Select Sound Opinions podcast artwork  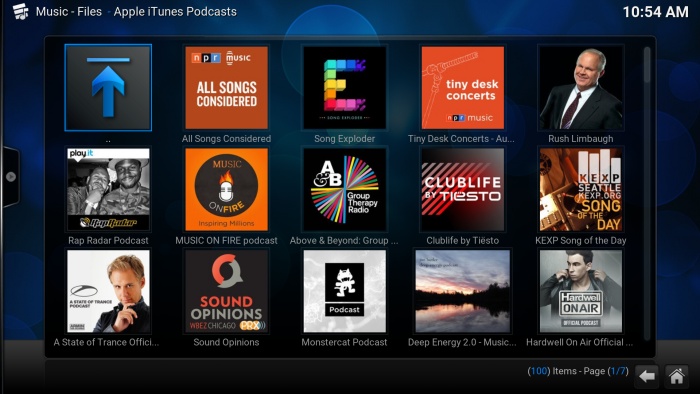pyautogui.click(x=226, y=291)
